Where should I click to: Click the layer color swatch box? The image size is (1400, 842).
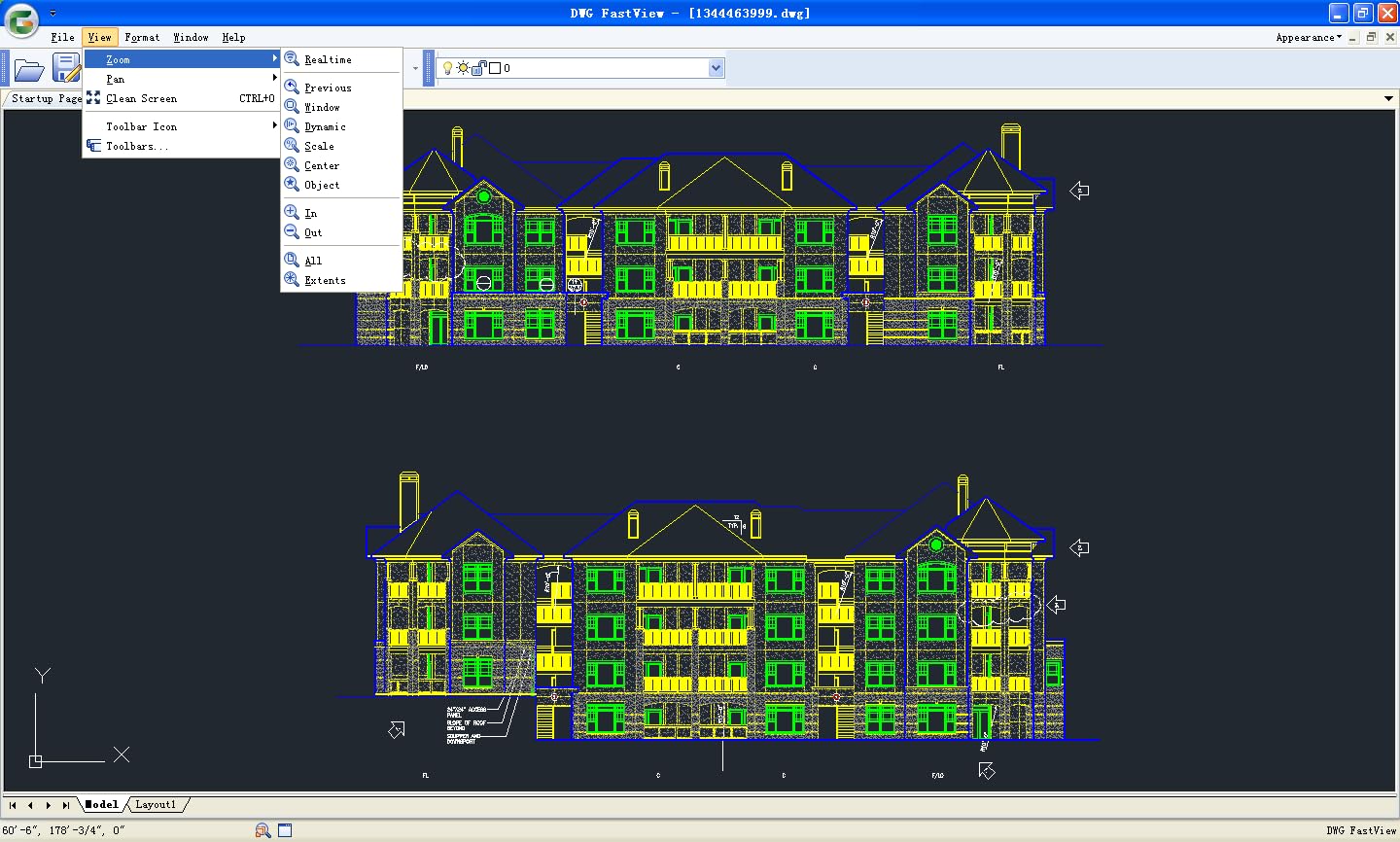click(494, 68)
